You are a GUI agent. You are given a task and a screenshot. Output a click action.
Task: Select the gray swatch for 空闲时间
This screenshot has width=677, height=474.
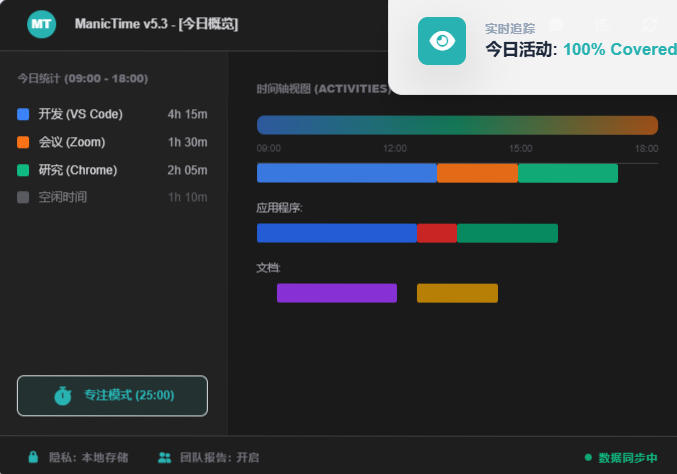click(23, 197)
